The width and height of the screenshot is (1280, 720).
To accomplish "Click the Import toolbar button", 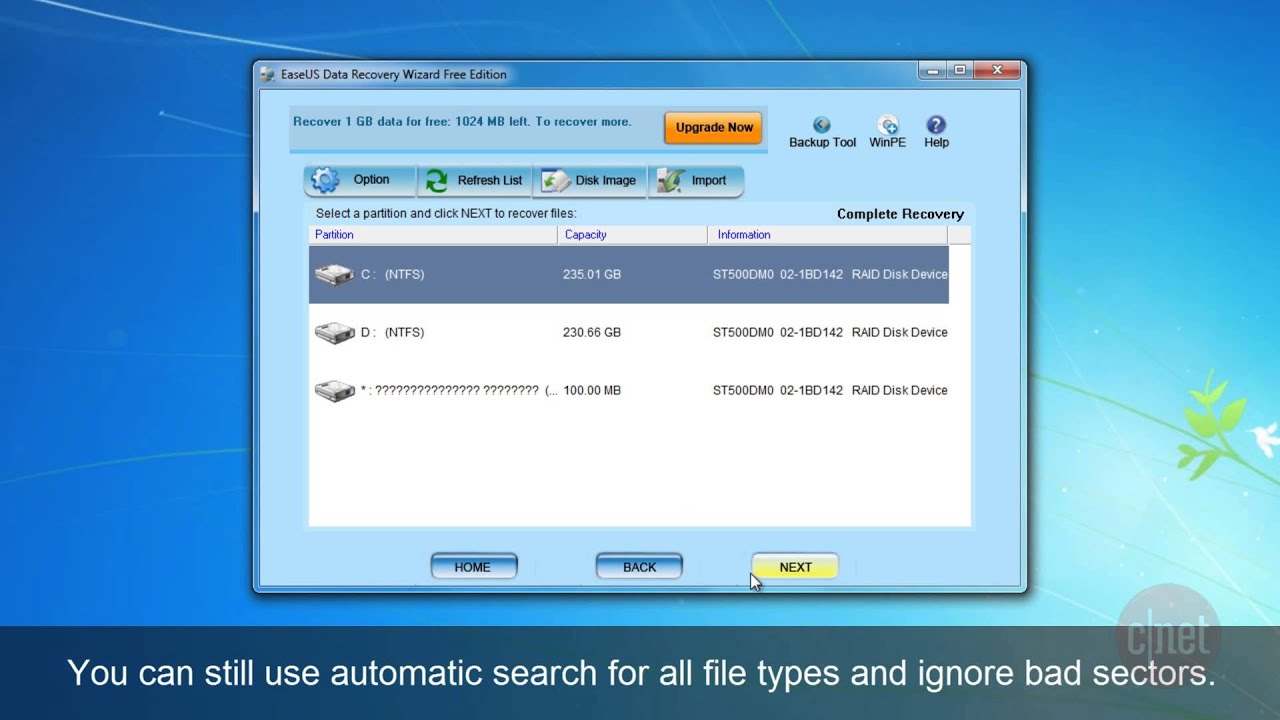I will [696, 180].
